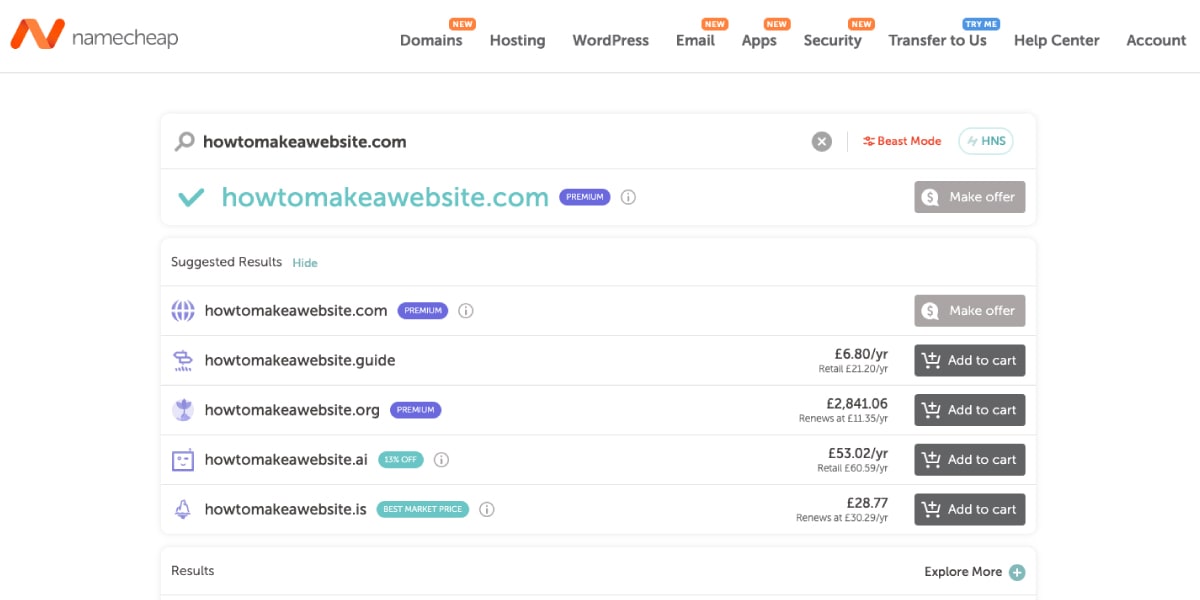1200x600 pixels.
Task: Click the Results section heading
Action: pos(193,571)
